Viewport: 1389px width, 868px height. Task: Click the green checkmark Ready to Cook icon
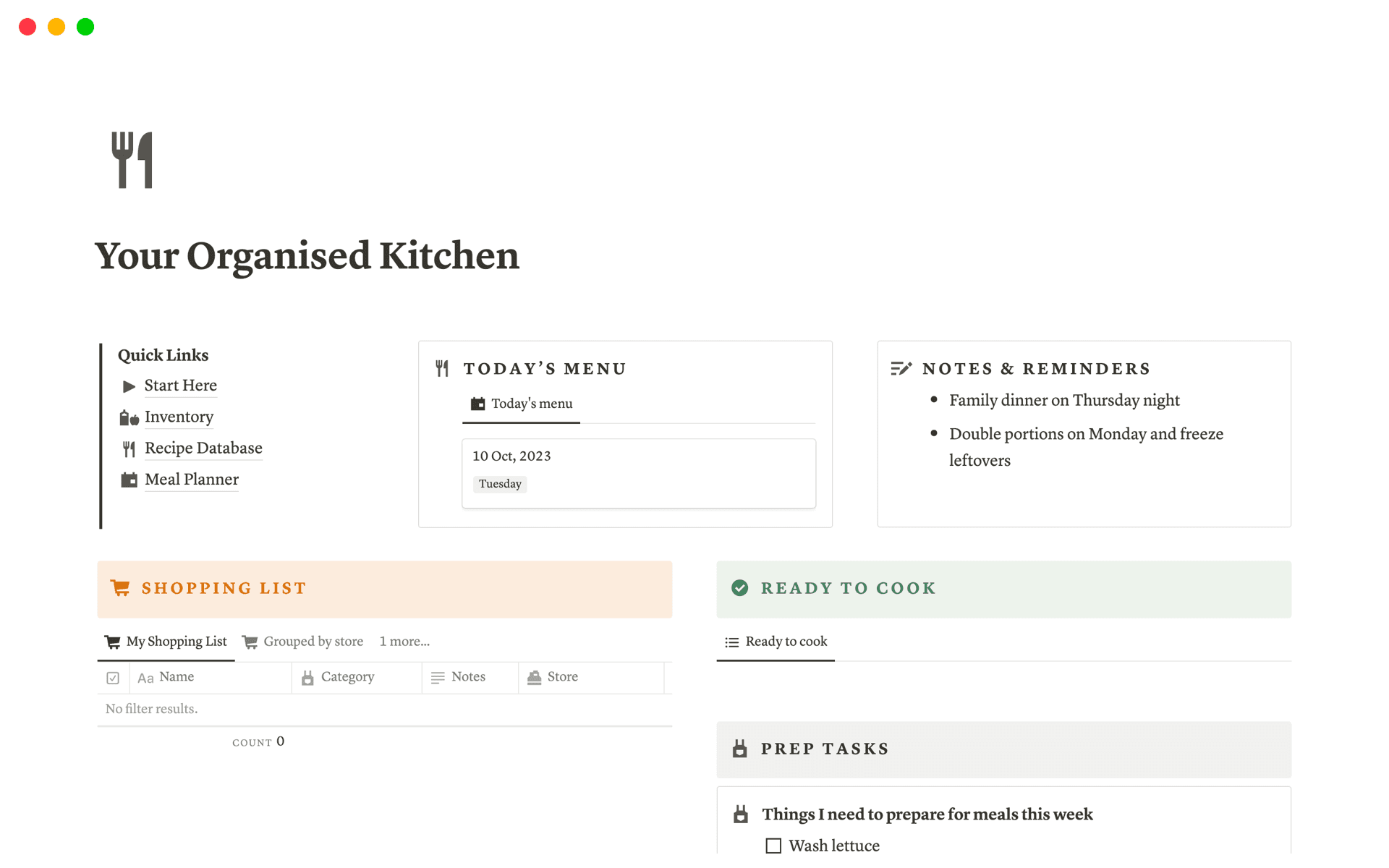pos(739,588)
